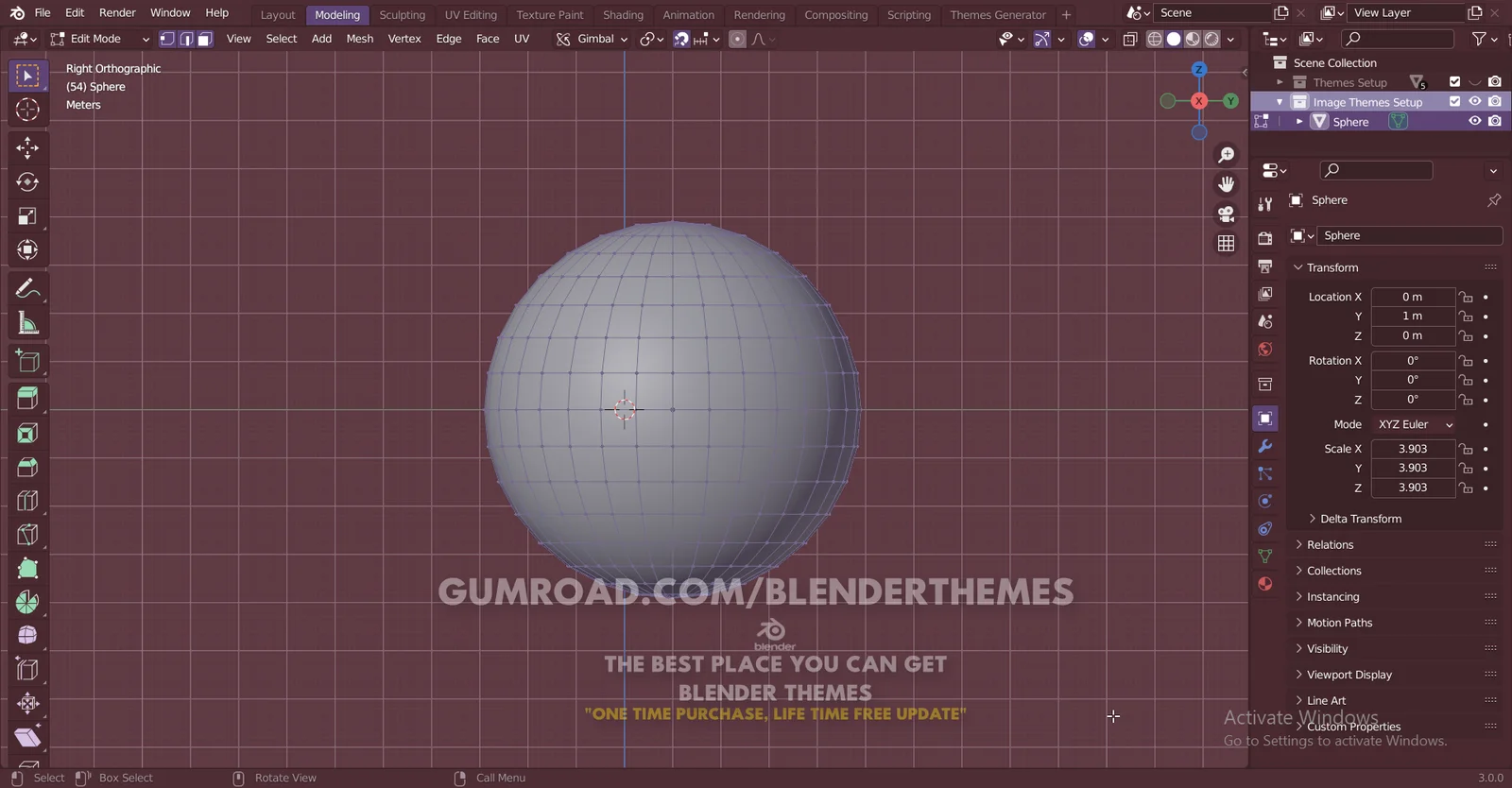
Task: Switch to edge select mode
Action: pos(186,39)
